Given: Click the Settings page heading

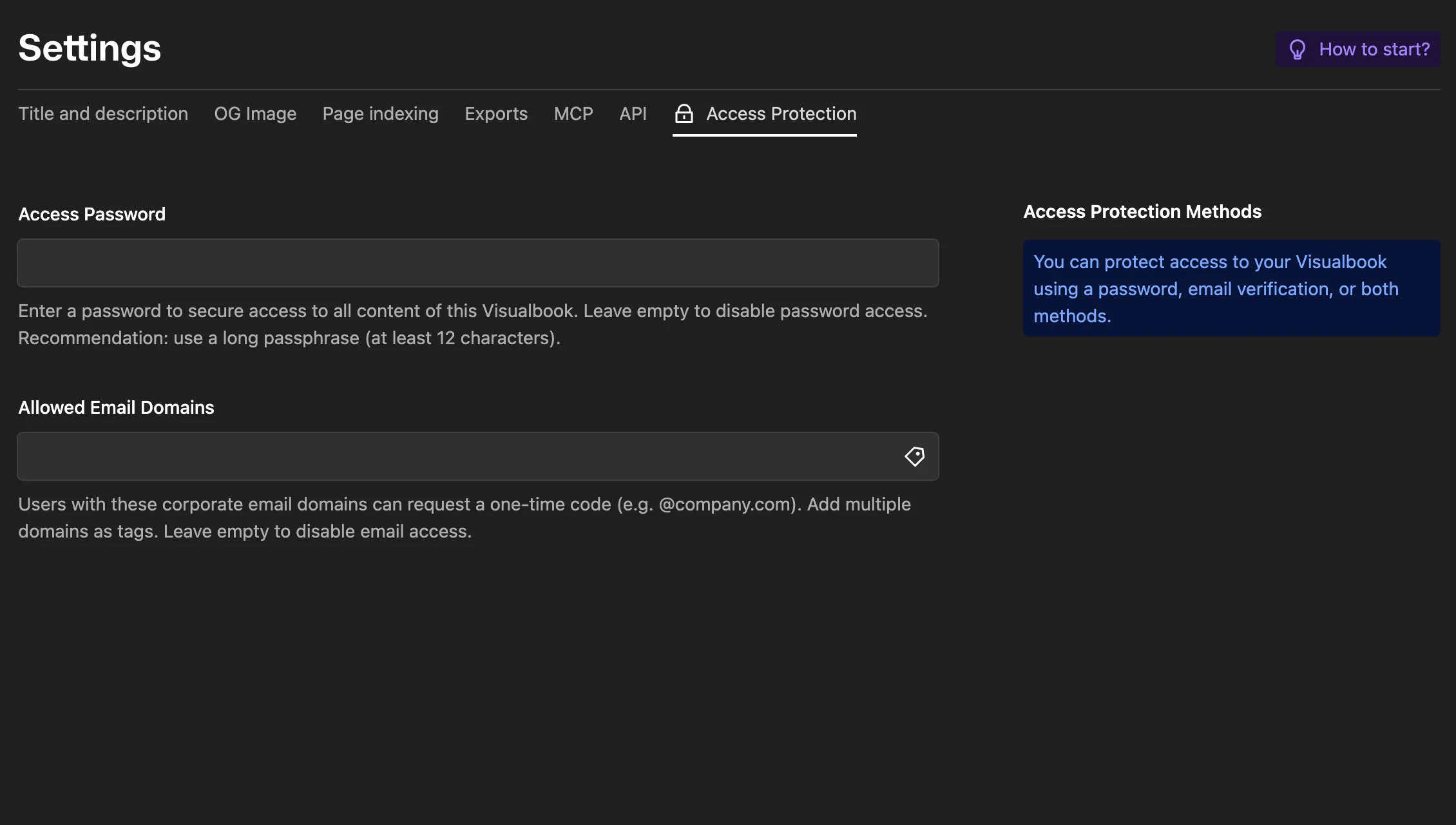Looking at the screenshot, I should point(90,48).
